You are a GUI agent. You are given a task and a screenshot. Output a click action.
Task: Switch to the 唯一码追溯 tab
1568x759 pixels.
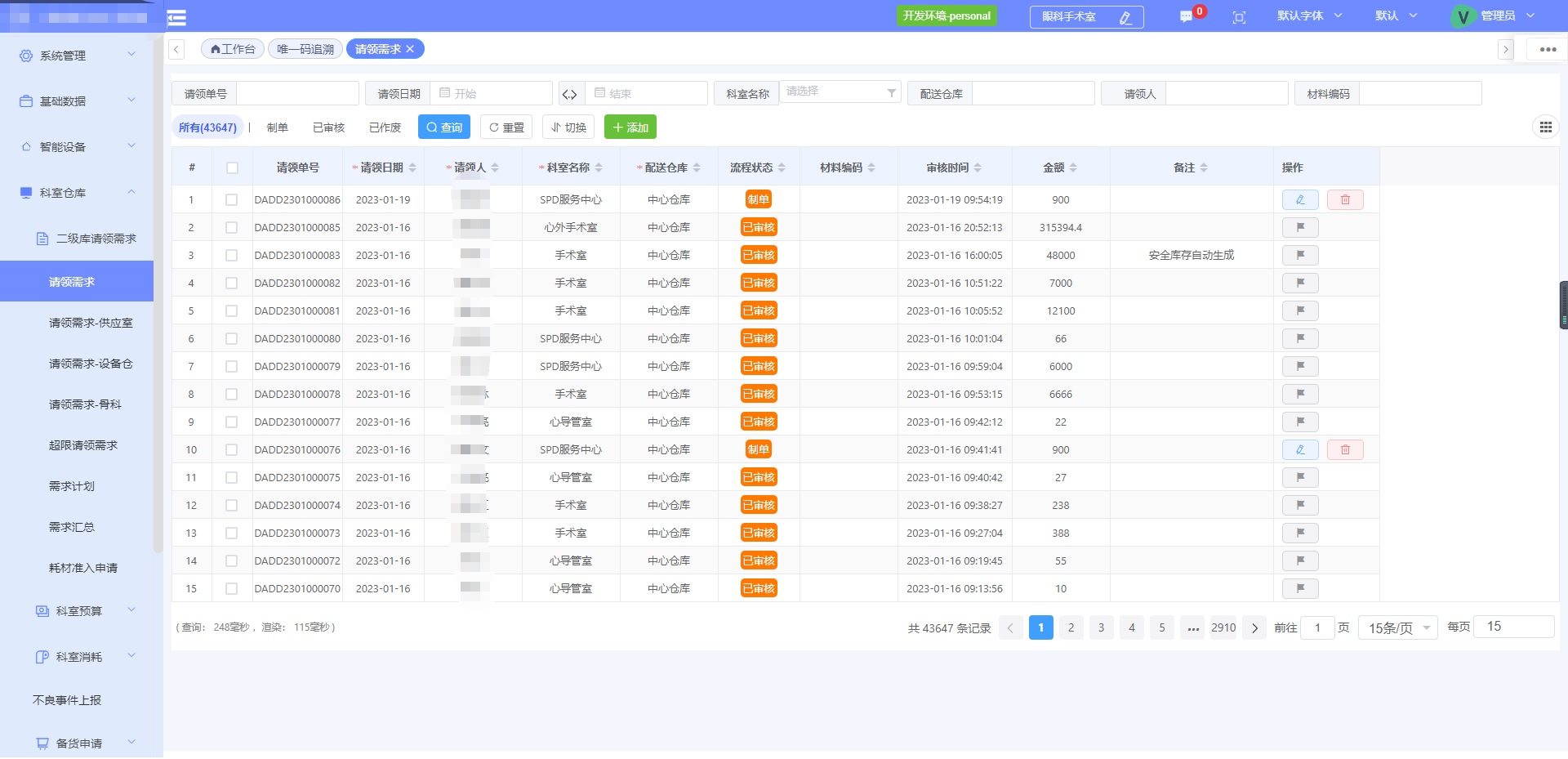coord(305,49)
